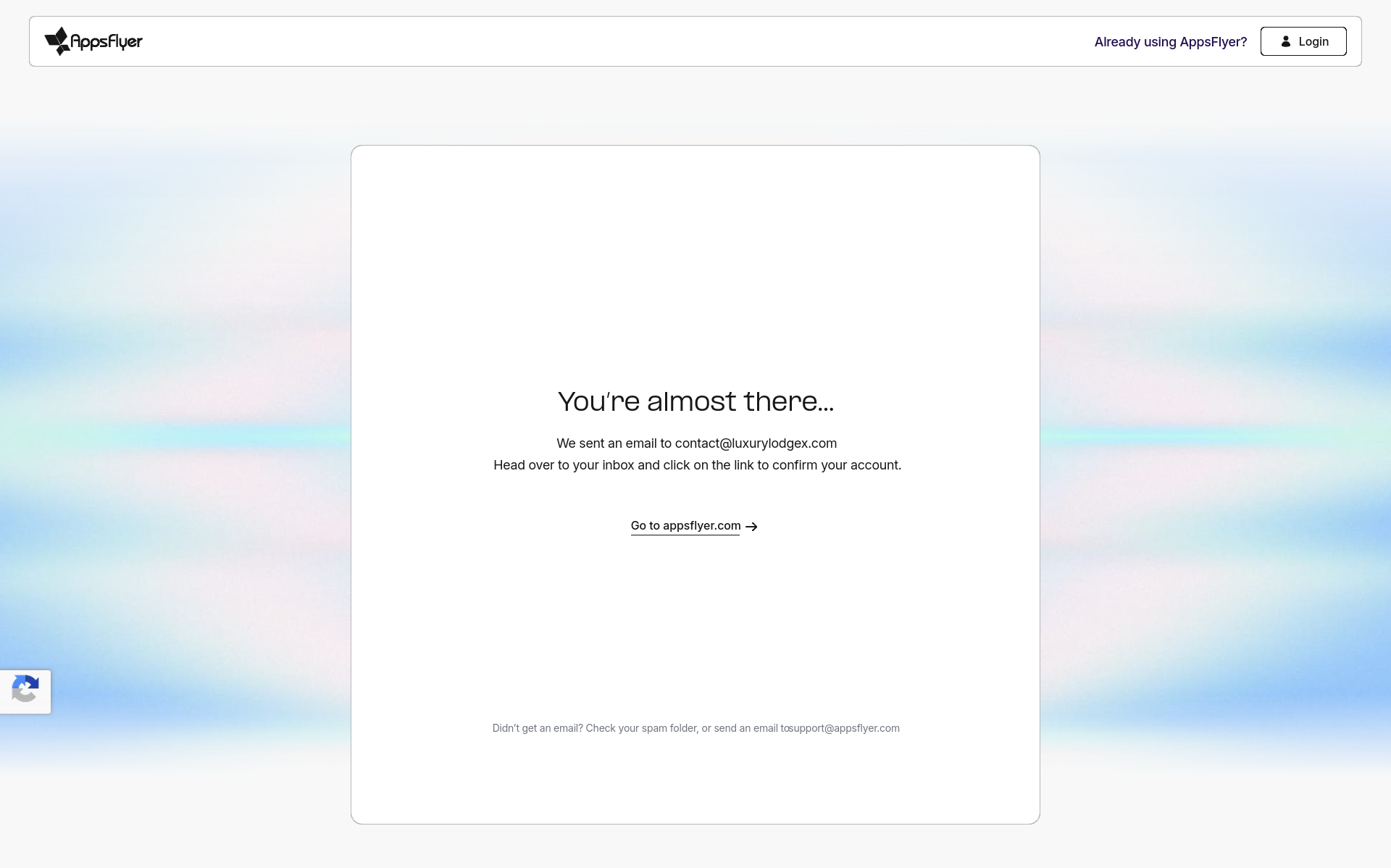Click the arrow icon beside appsflyer.com link

coord(751,527)
